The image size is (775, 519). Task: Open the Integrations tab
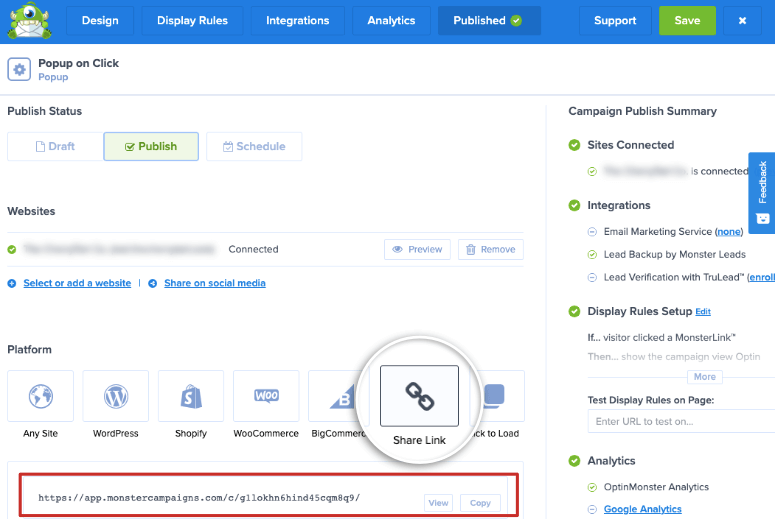point(298,21)
